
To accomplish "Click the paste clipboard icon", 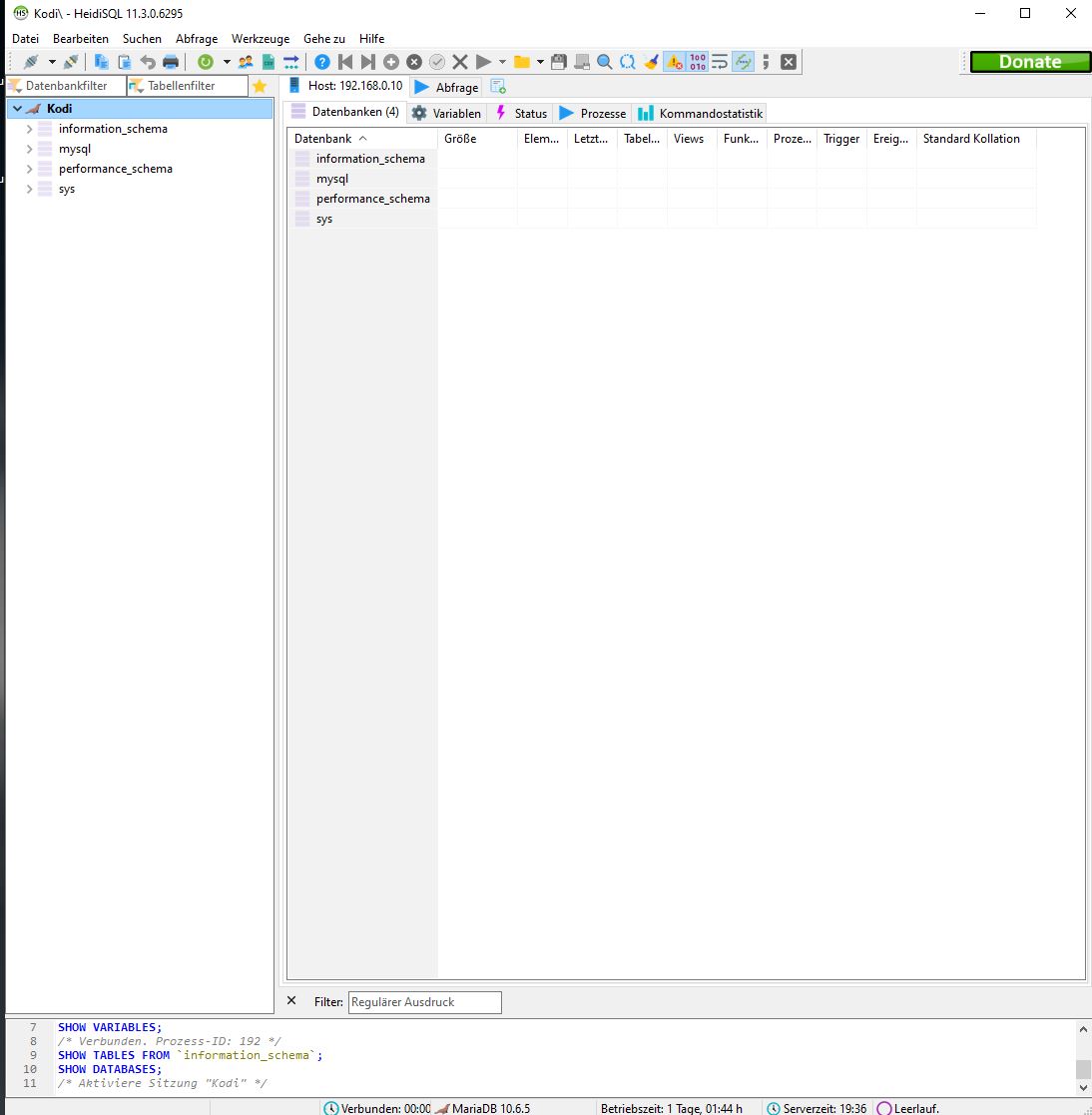I will (x=124, y=62).
